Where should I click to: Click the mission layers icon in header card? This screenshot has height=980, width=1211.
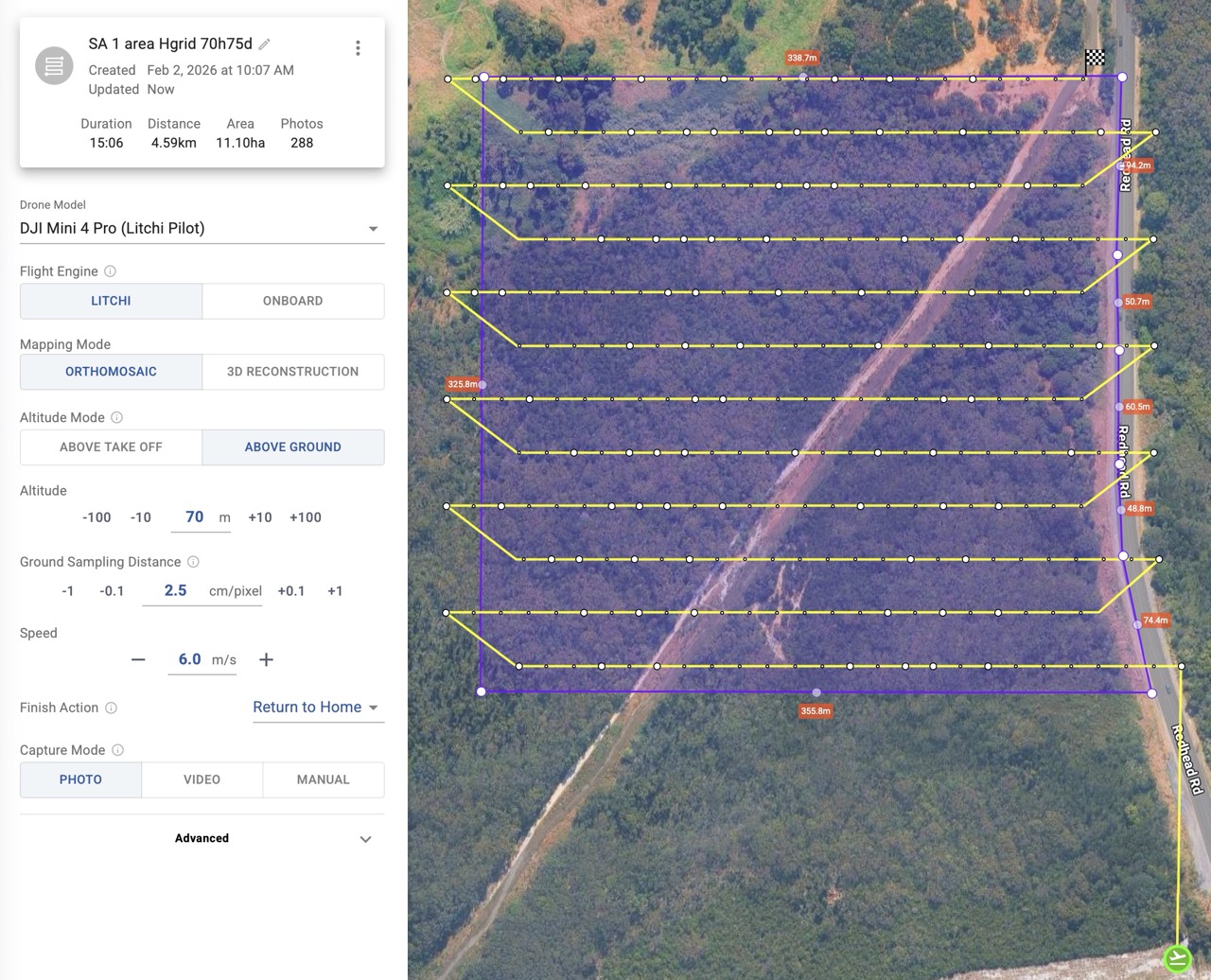54,66
